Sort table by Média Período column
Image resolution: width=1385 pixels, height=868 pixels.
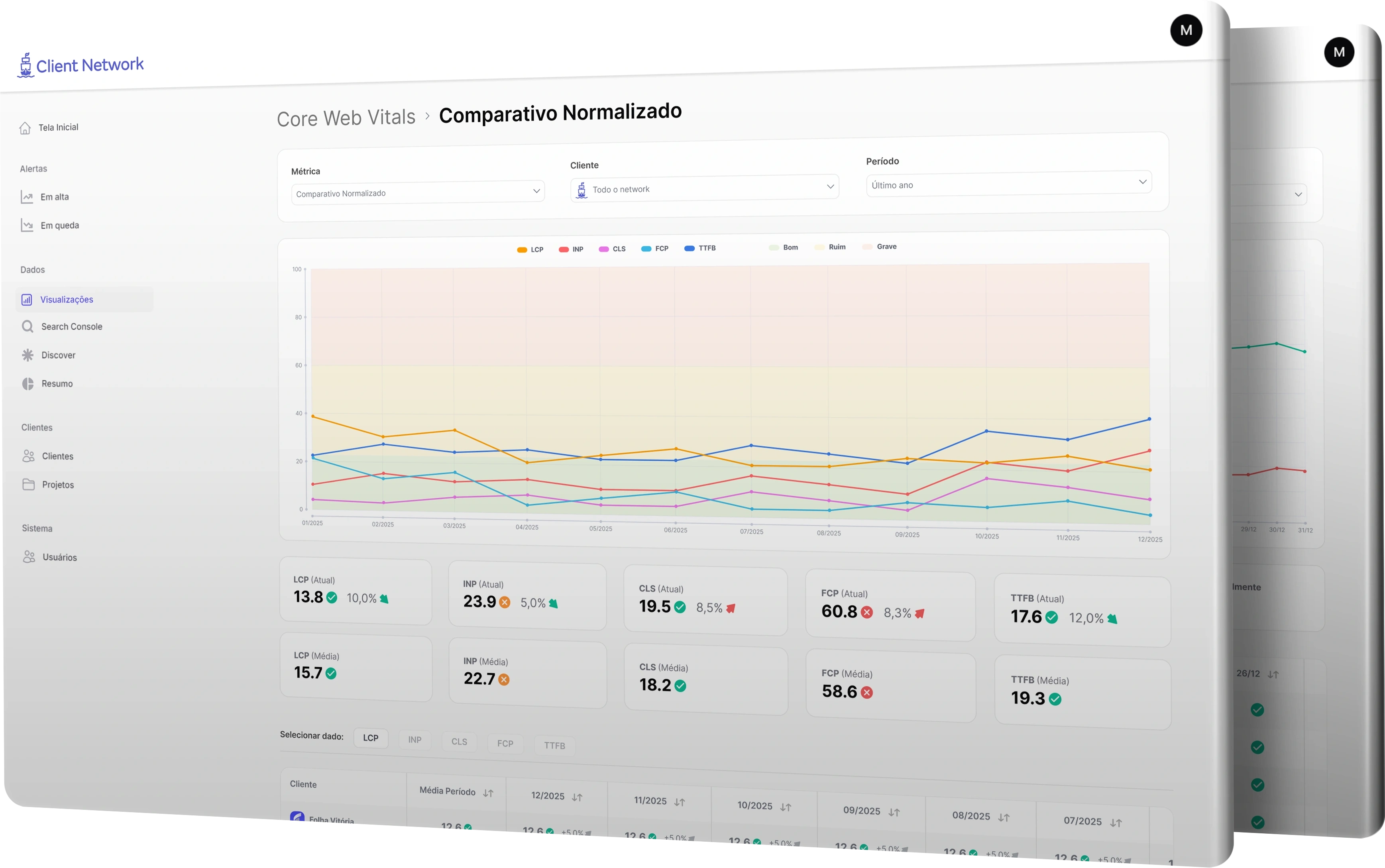pos(488,793)
